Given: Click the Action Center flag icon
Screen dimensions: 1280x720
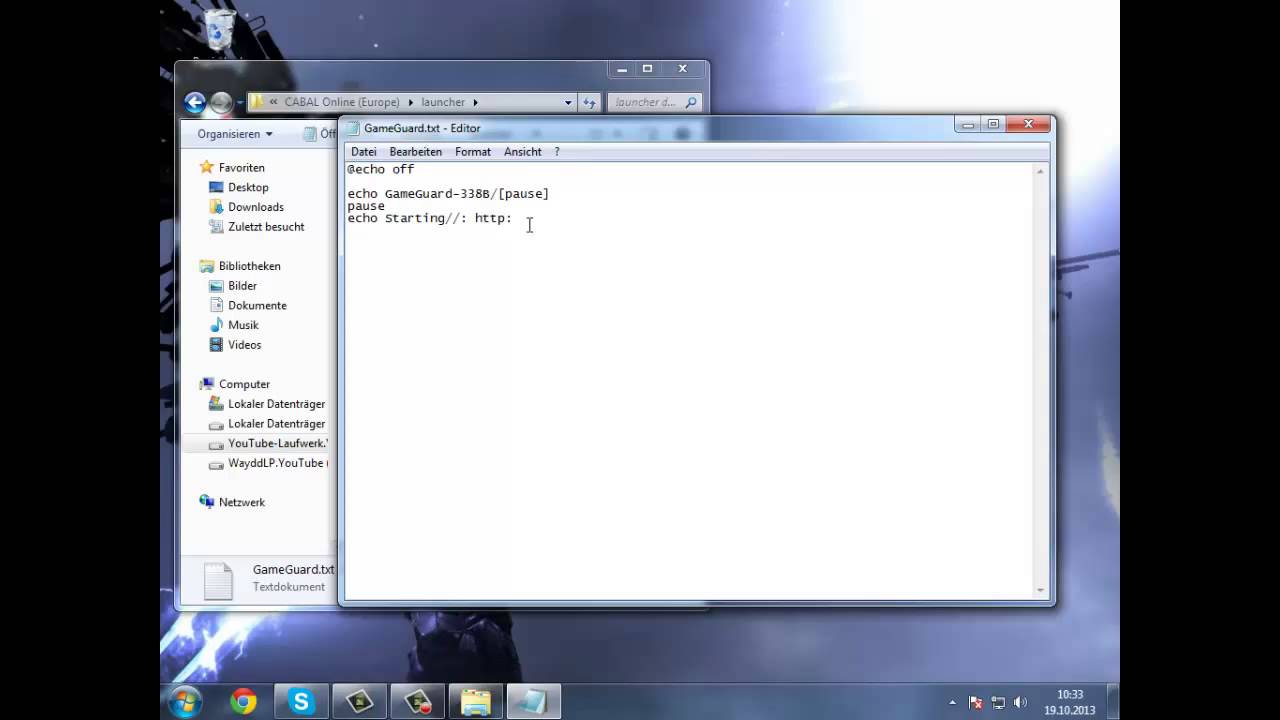Looking at the screenshot, I should tap(975, 702).
